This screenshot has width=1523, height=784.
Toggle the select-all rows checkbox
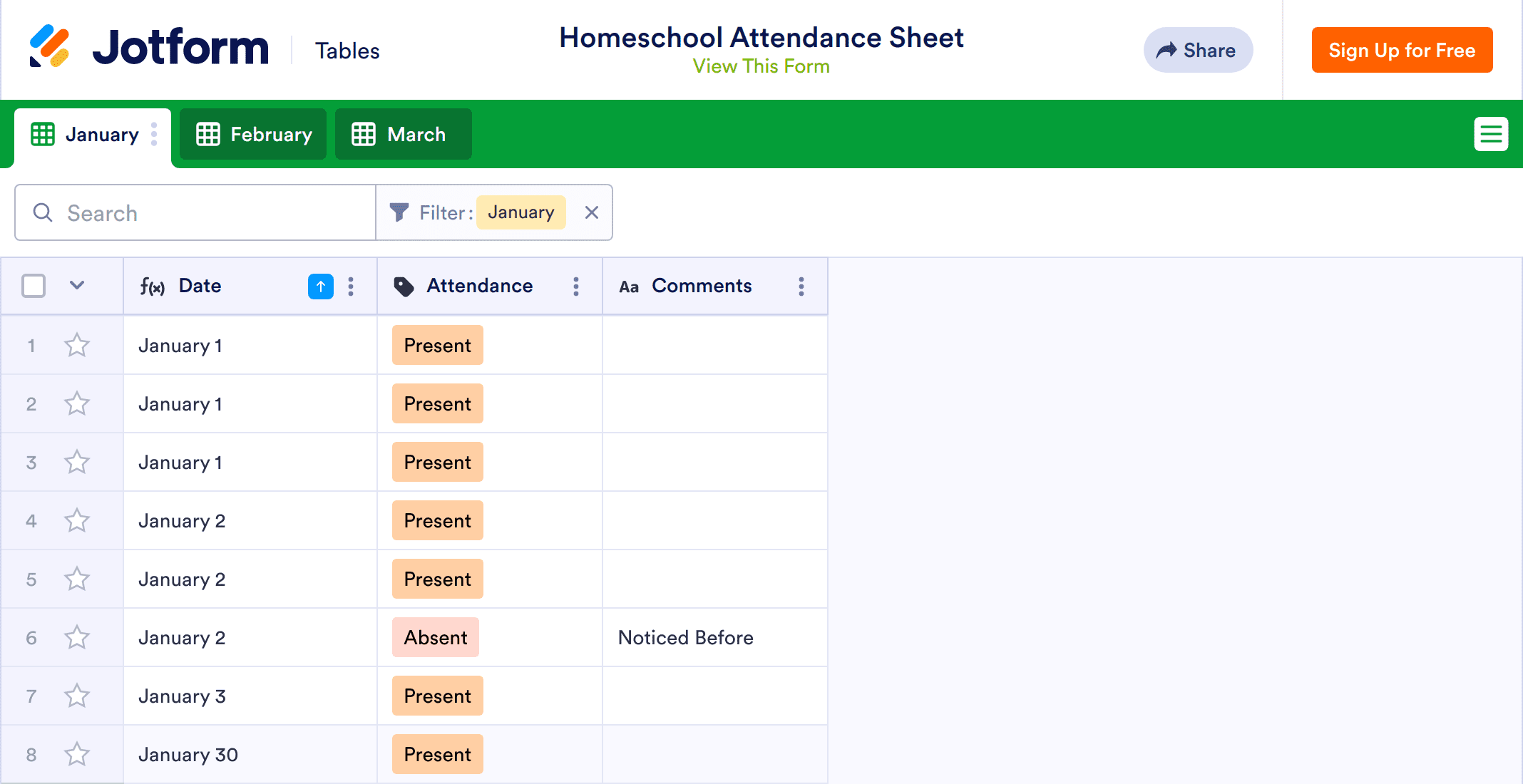pos(34,286)
